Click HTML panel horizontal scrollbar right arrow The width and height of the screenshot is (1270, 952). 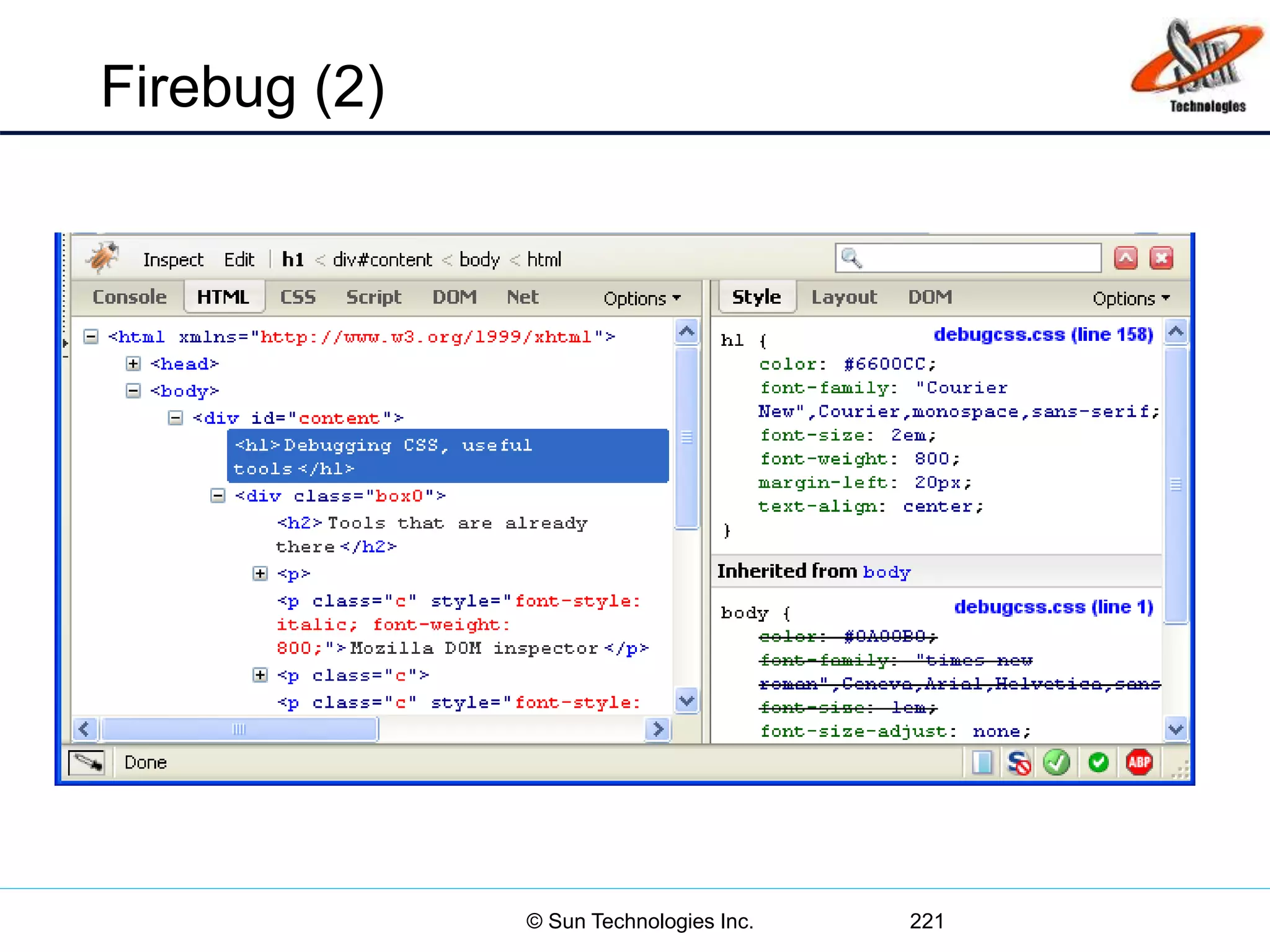pos(657,729)
